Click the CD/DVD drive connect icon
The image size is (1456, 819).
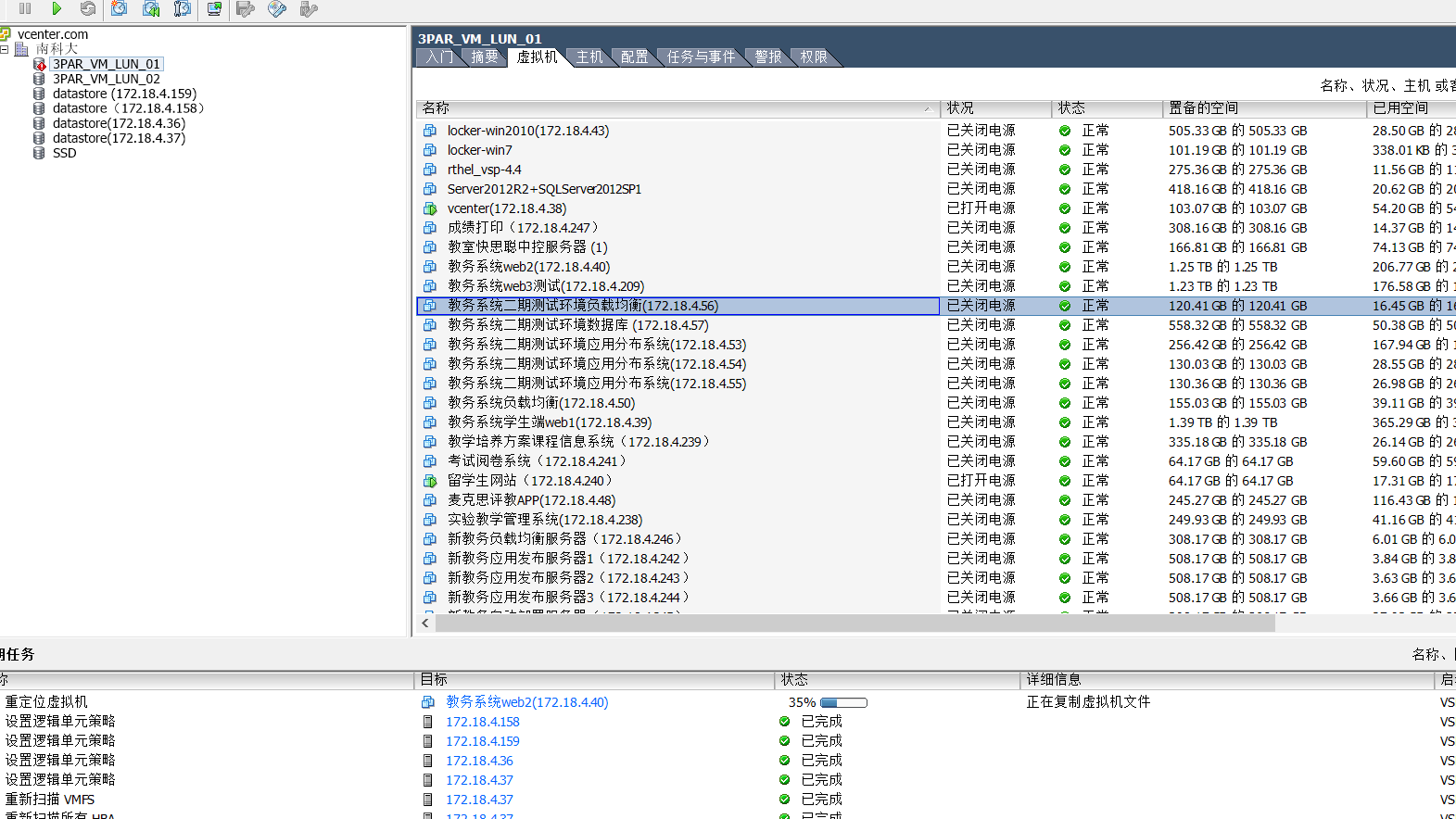point(277,8)
